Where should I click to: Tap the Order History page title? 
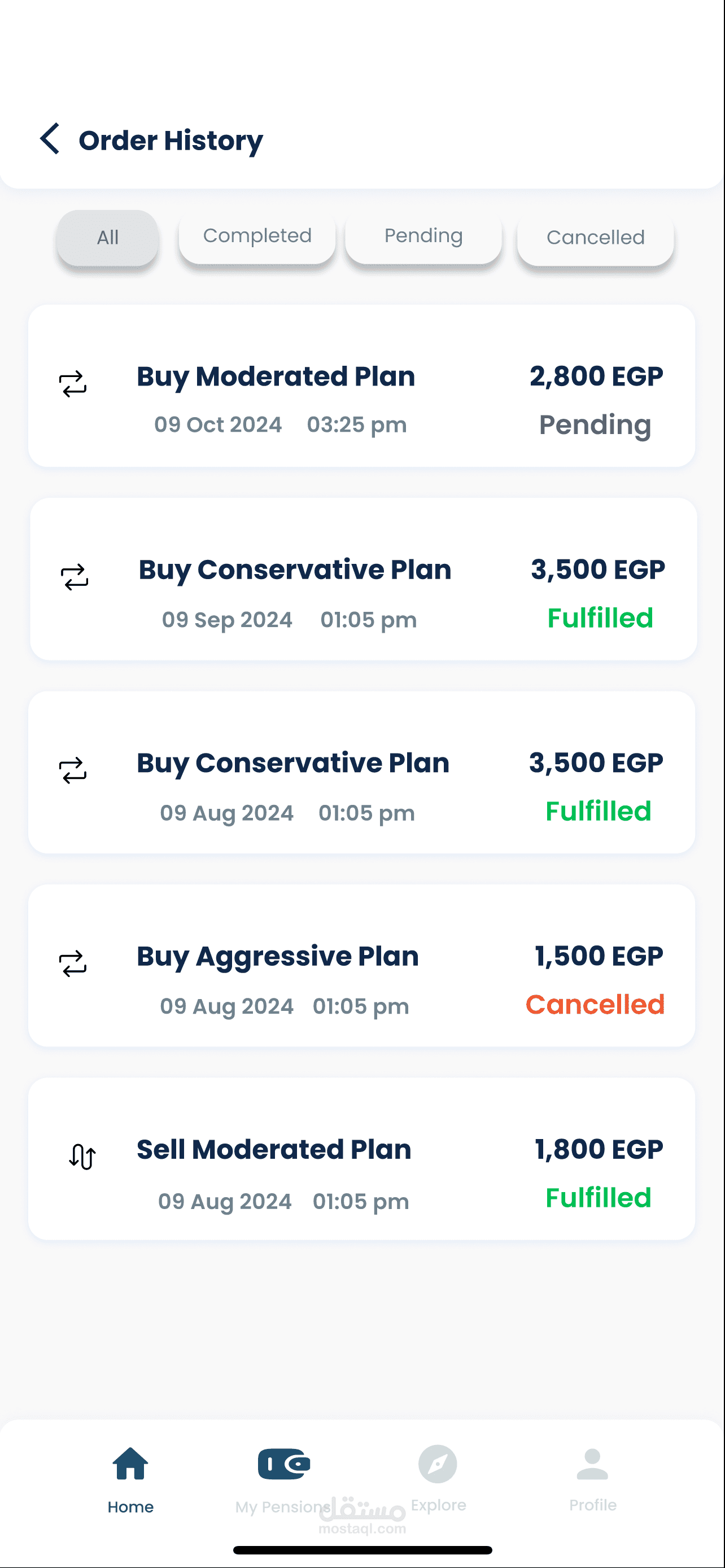(x=171, y=141)
